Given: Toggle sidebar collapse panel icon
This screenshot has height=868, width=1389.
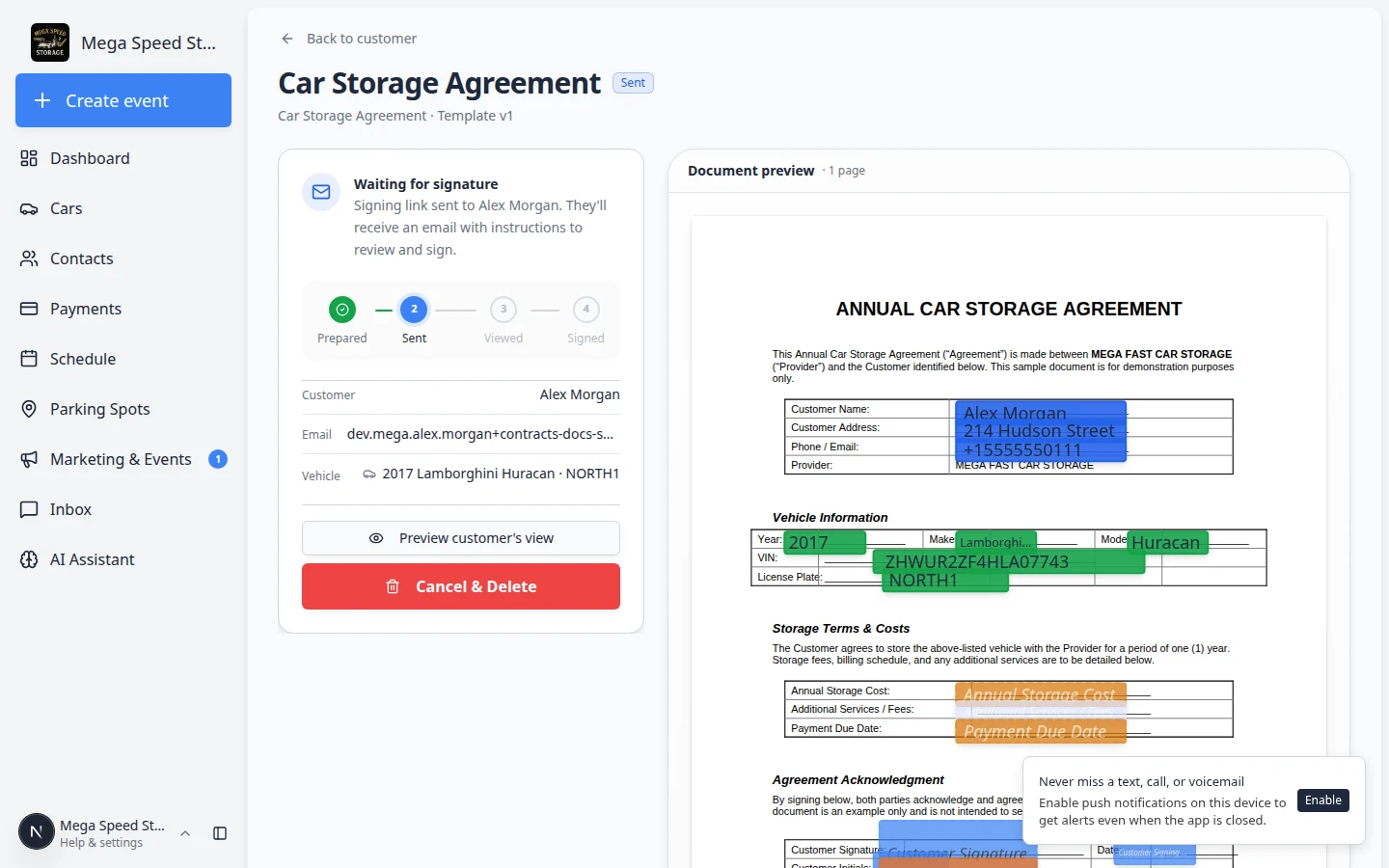Looking at the screenshot, I should click(x=220, y=833).
